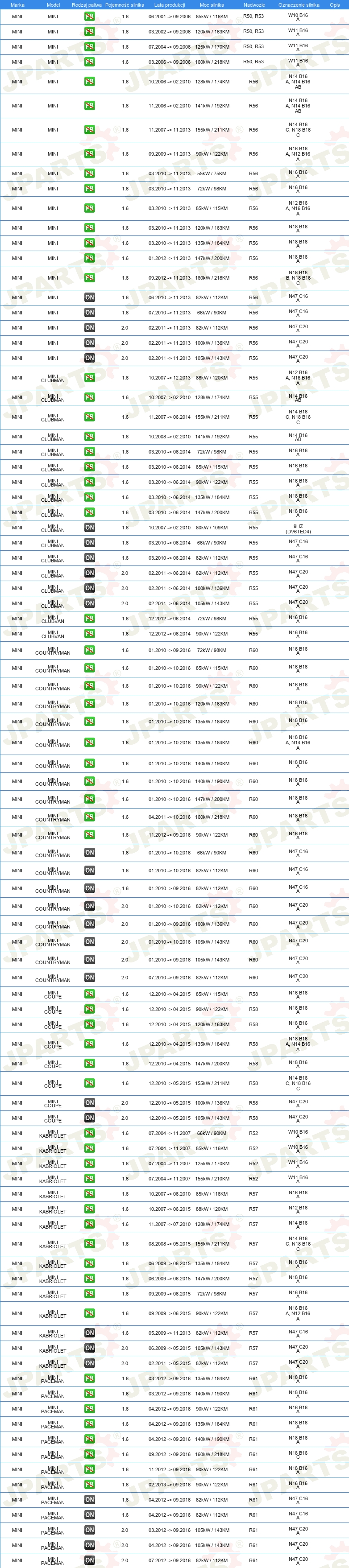Select the 11.2006 -> 02.2010 production years cell
Screen dimensions: 349x1568
pyautogui.click(x=169, y=106)
